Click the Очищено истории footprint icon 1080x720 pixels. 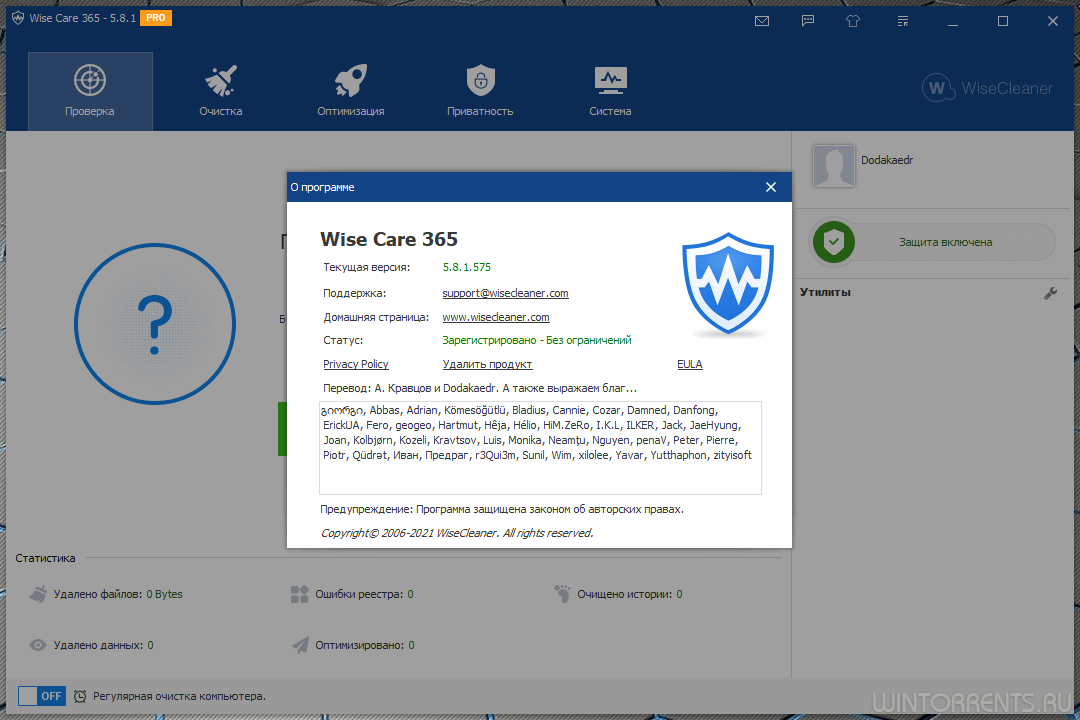[x=562, y=594]
